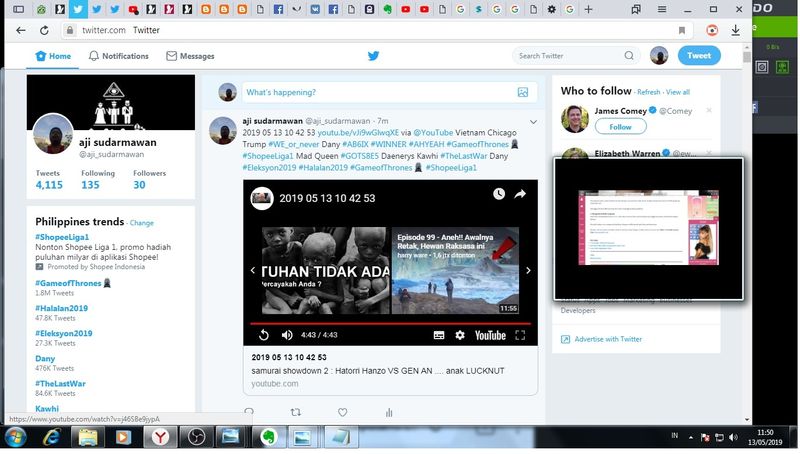Image resolution: width=800 pixels, height=454 pixels.
Task: Click aji sudarmawan profile name in sidebar
Action: coord(118,142)
